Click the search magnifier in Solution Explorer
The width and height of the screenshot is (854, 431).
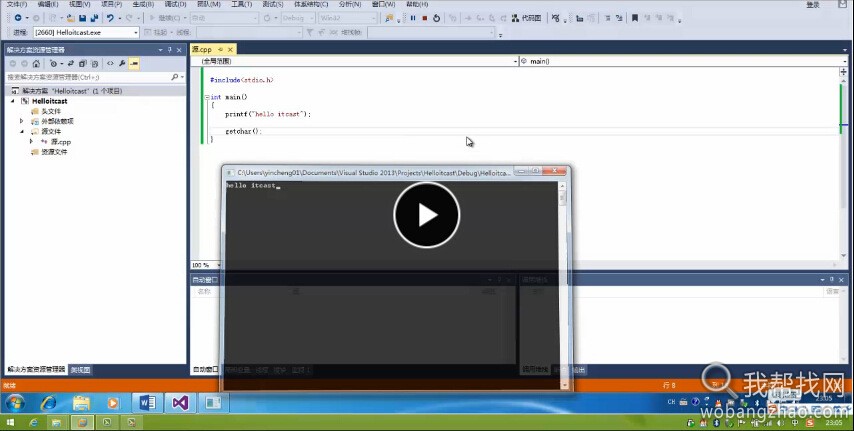(175, 77)
